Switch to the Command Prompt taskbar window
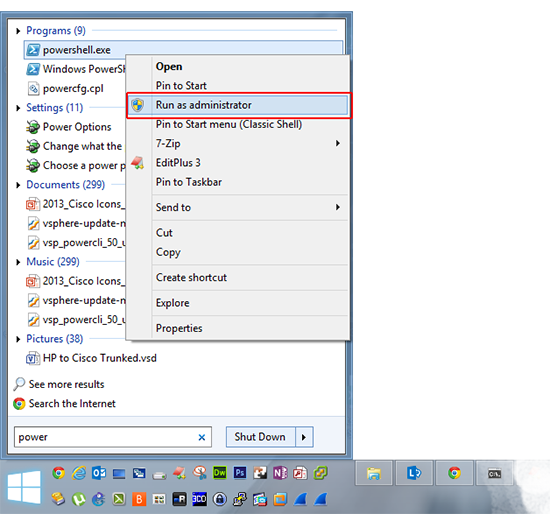The image size is (550, 514). [x=494, y=473]
